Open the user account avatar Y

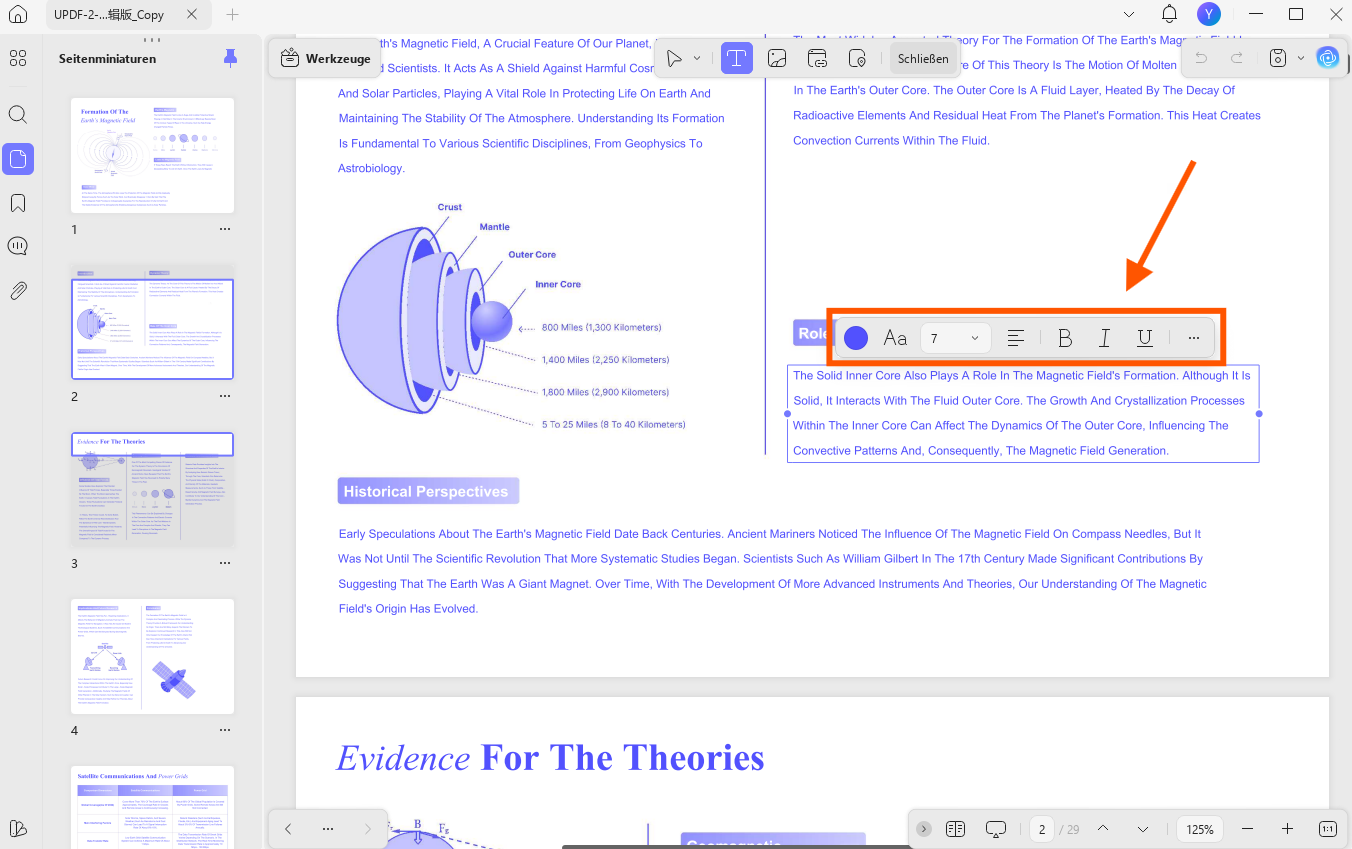click(1209, 14)
